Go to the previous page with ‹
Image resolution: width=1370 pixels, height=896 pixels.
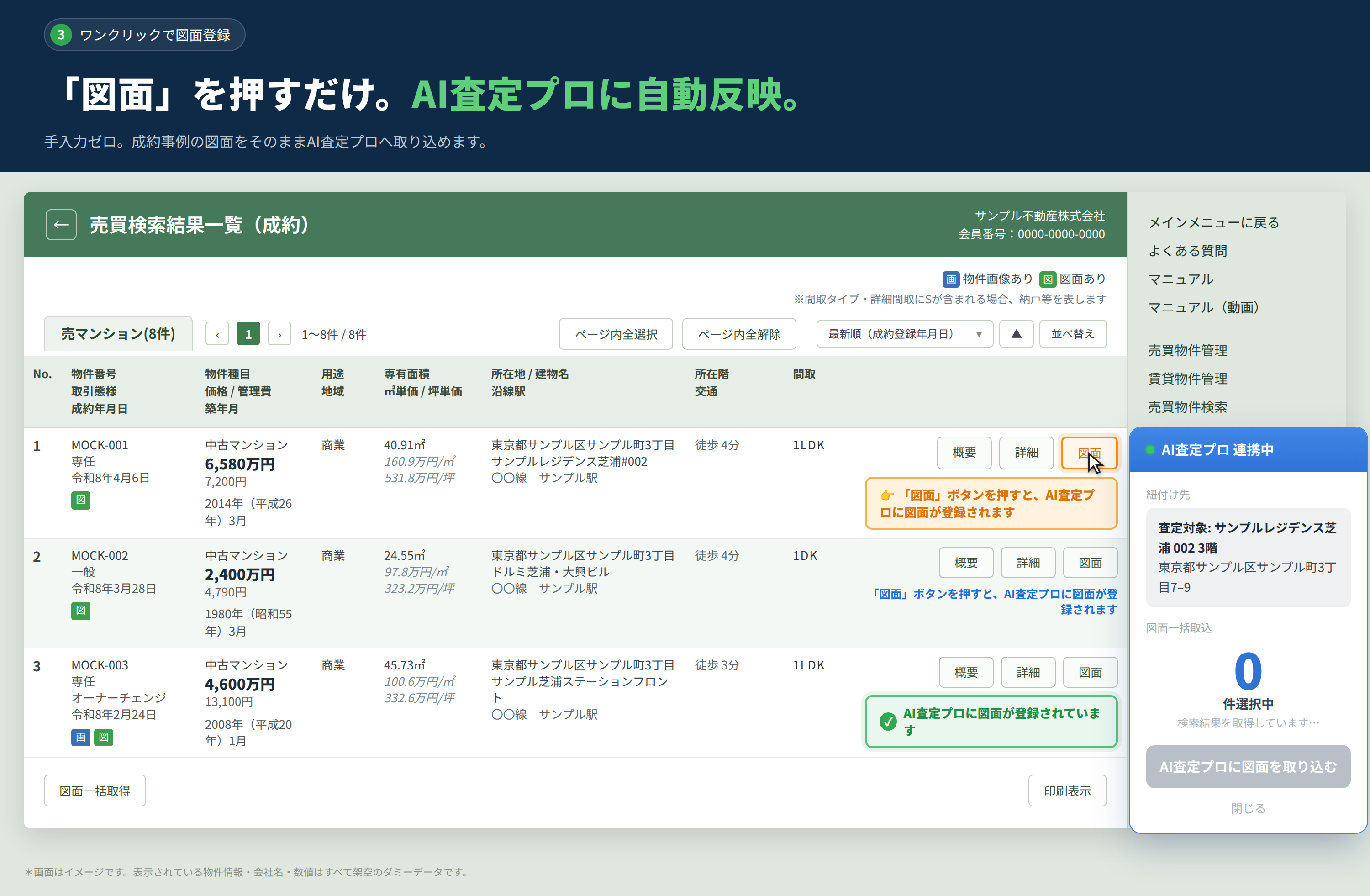pos(217,334)
